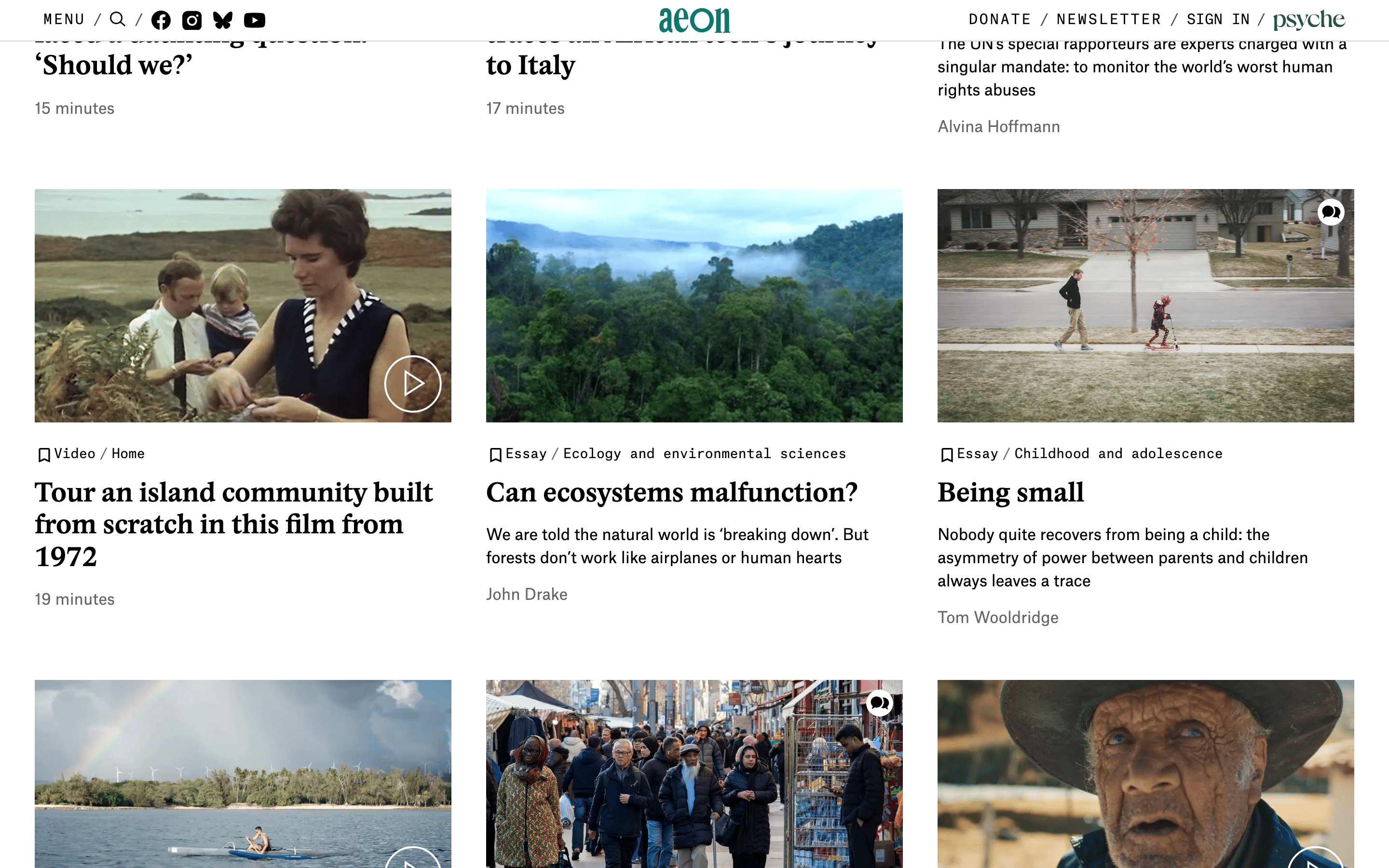View author Tom Wooldridge
1389x868 pixels.
(998, 617)
